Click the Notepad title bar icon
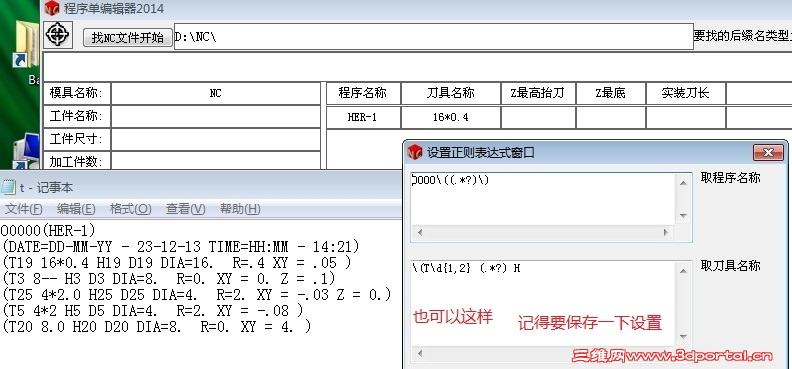This screenshot has height=369, width=792. coord(9,188)
